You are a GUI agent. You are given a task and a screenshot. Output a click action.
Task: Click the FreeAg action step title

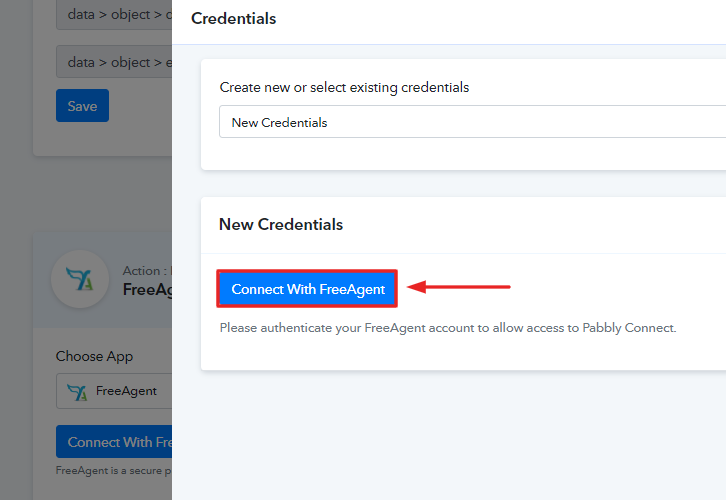click(147, 290)
